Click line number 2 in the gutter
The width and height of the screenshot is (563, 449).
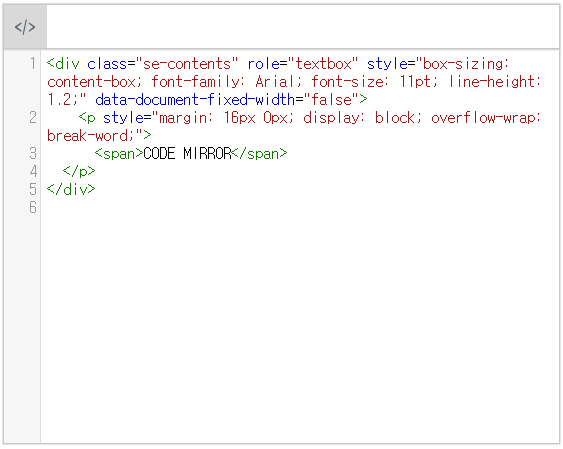(x=33, y=117)
